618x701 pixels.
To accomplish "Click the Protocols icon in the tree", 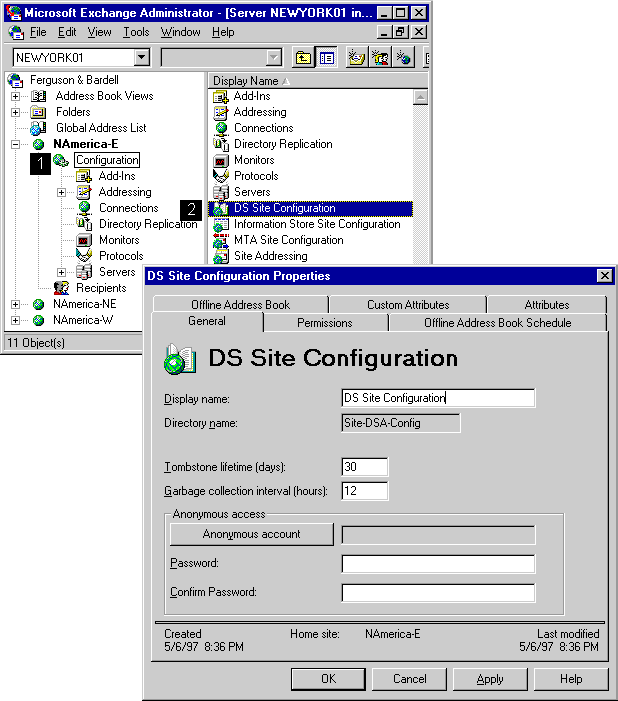I will pos(84,256).
